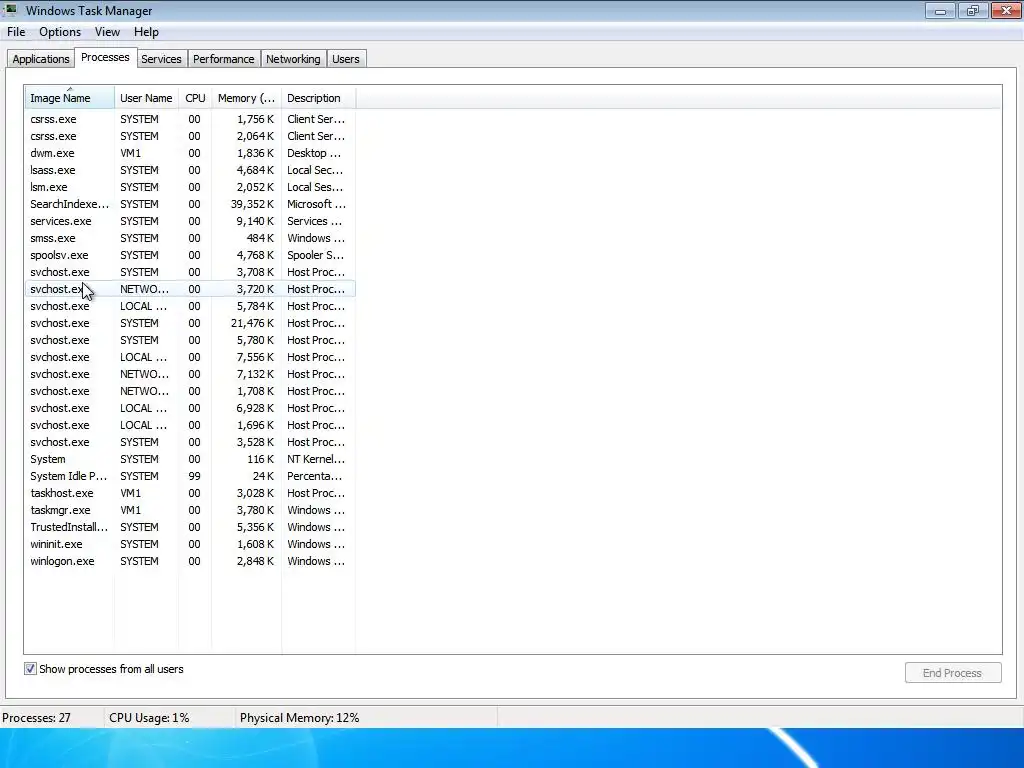Viewport: 1024px width, 768px height.
Task: Click the 7,132 K memory cell
Action: tap(255, 374)
